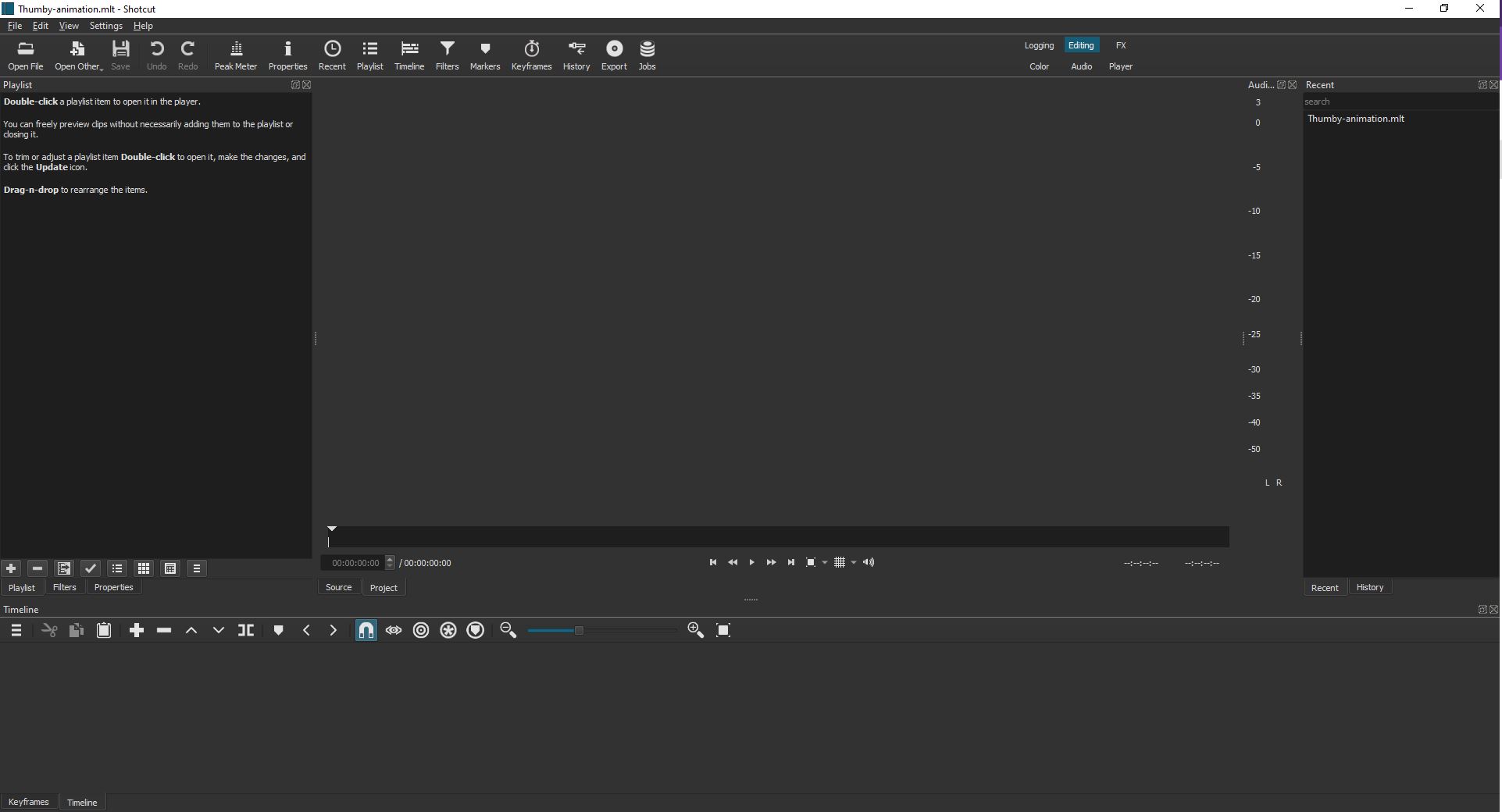Open the Peak Meter panel
The height and width of the screenshot is (812, 1502).
pos(235,55)
